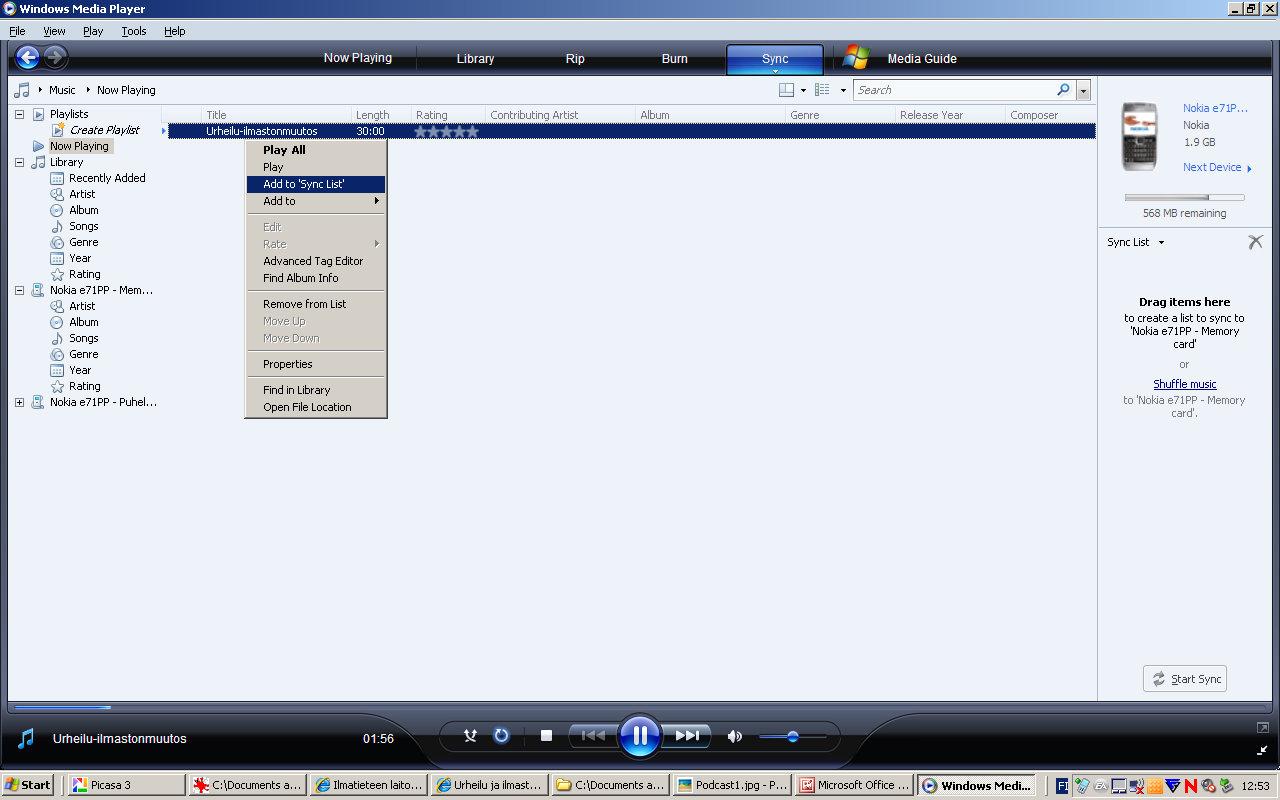Select Advanced Tag Editor menu entry
Image resolution: width=1280 pixels, height=800 pixels.
(316, 261)
